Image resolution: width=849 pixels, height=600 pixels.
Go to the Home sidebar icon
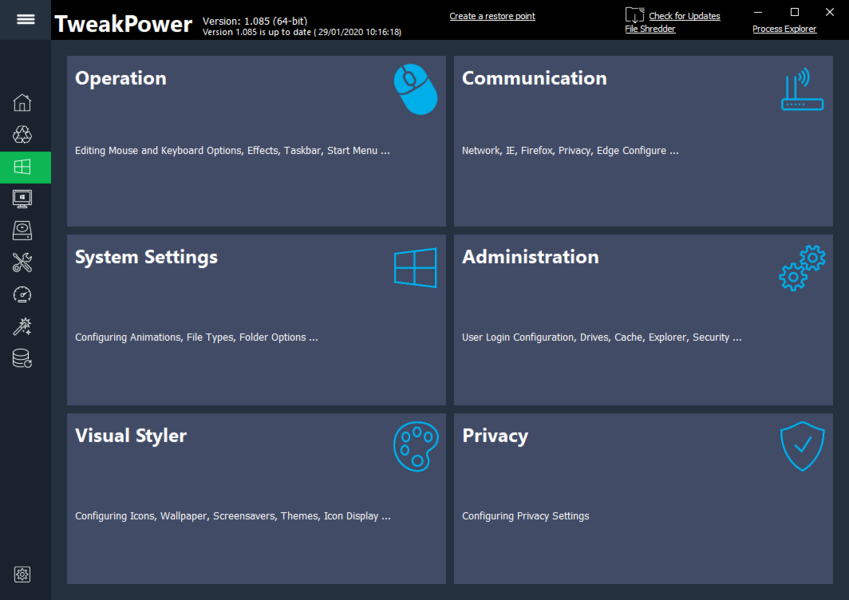(x=22, y=103)
